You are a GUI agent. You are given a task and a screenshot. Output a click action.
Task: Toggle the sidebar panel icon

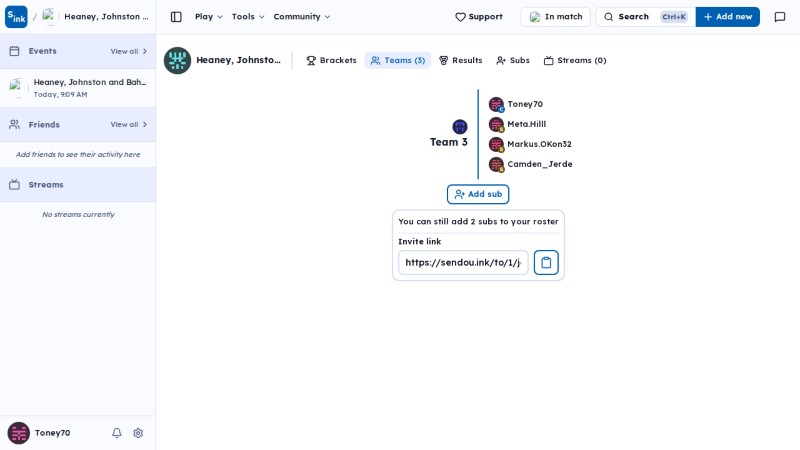[176, 17]
